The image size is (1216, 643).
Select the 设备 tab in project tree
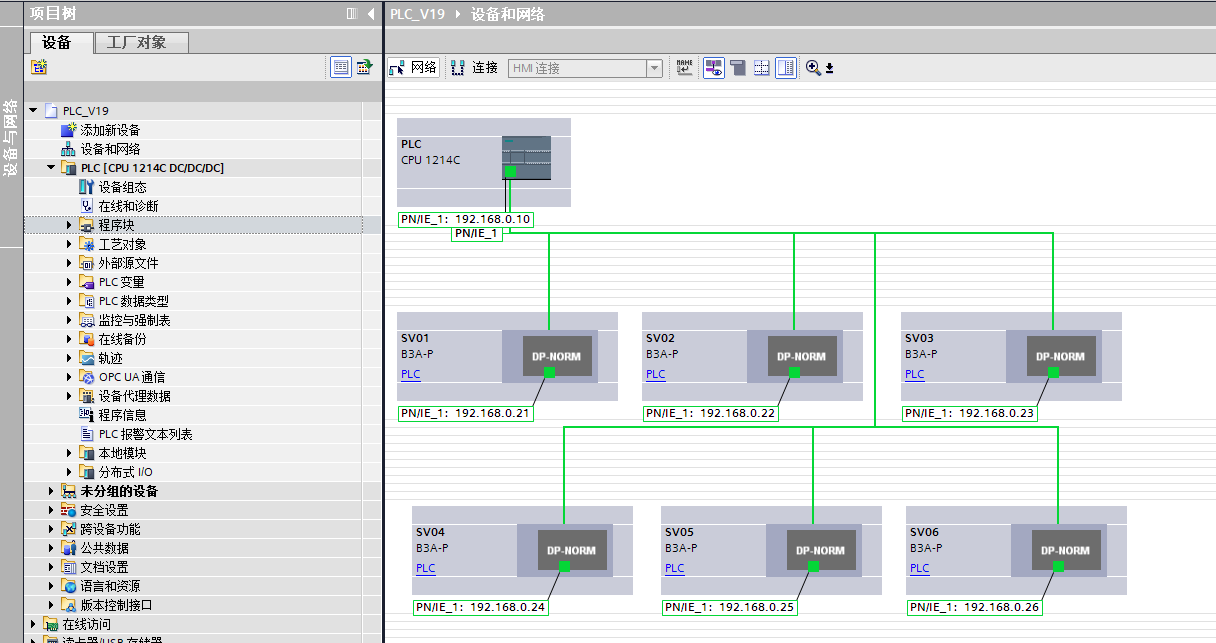coord(58,42)
